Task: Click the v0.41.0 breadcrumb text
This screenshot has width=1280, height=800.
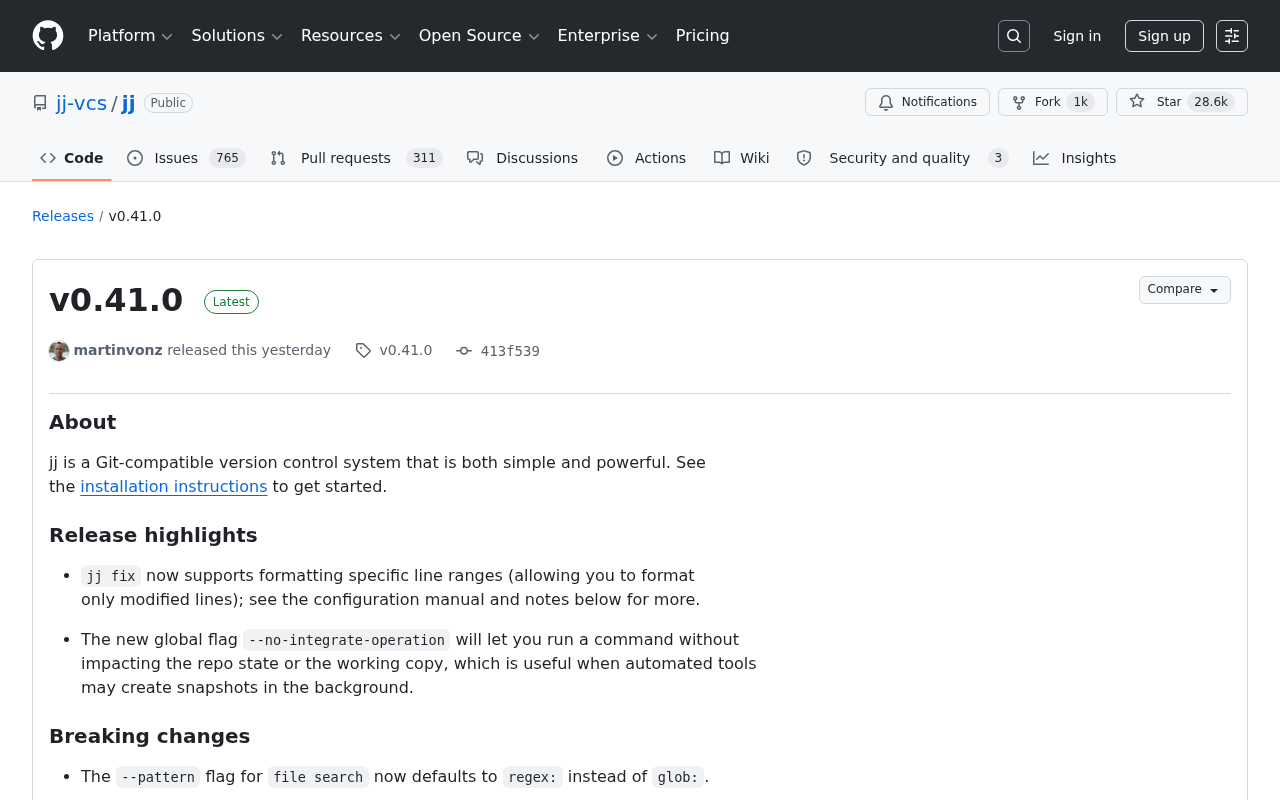Action: tap(135, 216)
